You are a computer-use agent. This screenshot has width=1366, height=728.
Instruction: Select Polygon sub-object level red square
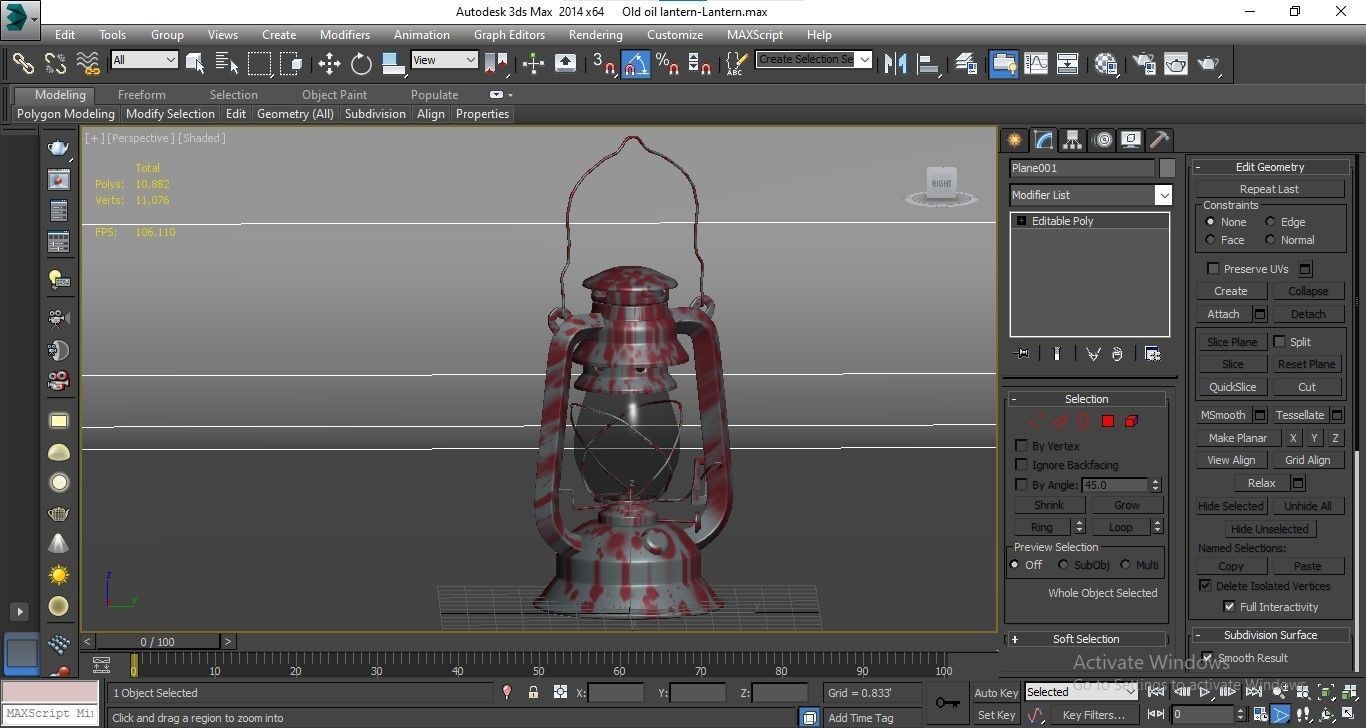[x=1107, y=421]
